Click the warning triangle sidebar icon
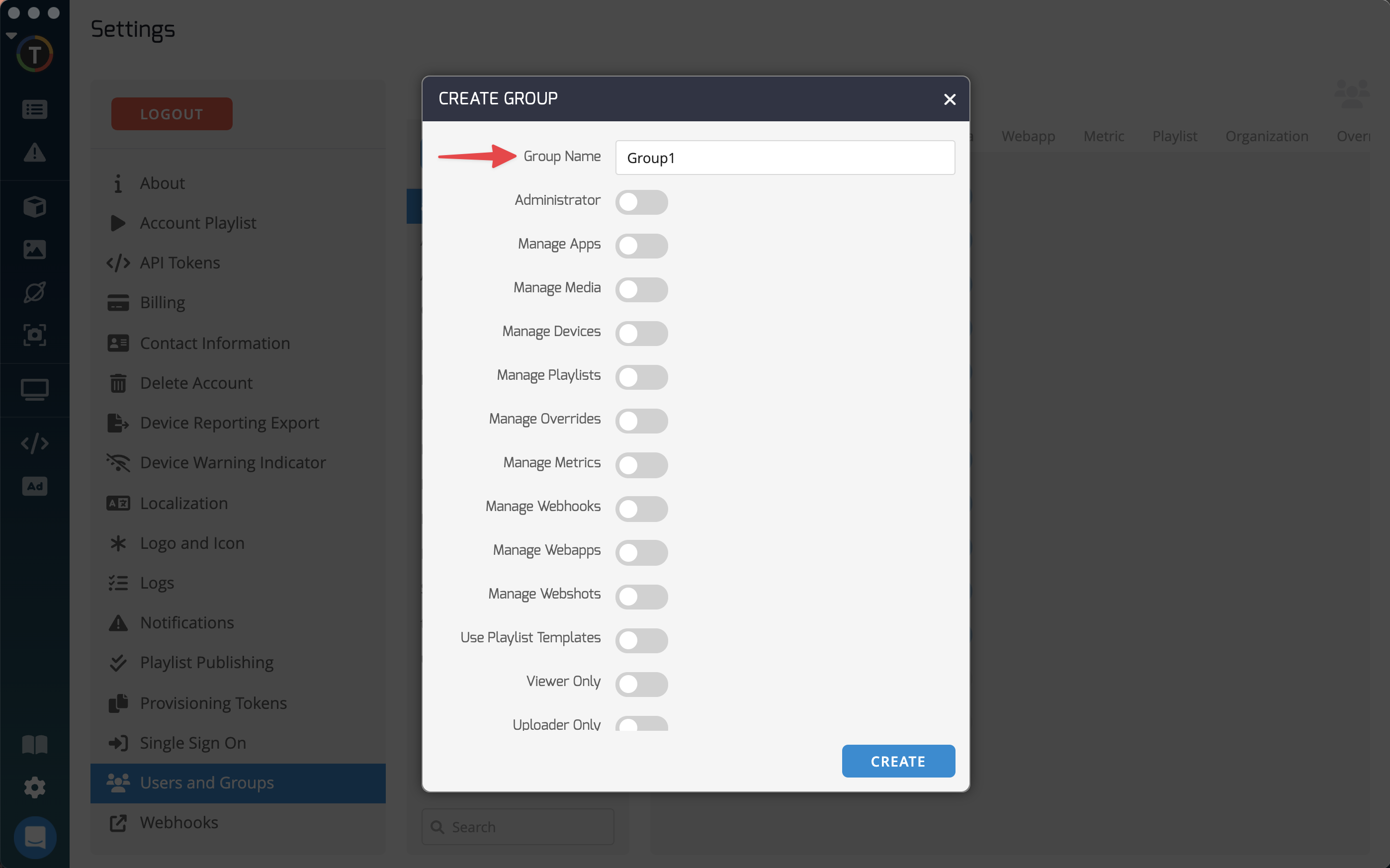This screenshot has width=1390, height=868. pyautogui.click(x=34, y=153)
